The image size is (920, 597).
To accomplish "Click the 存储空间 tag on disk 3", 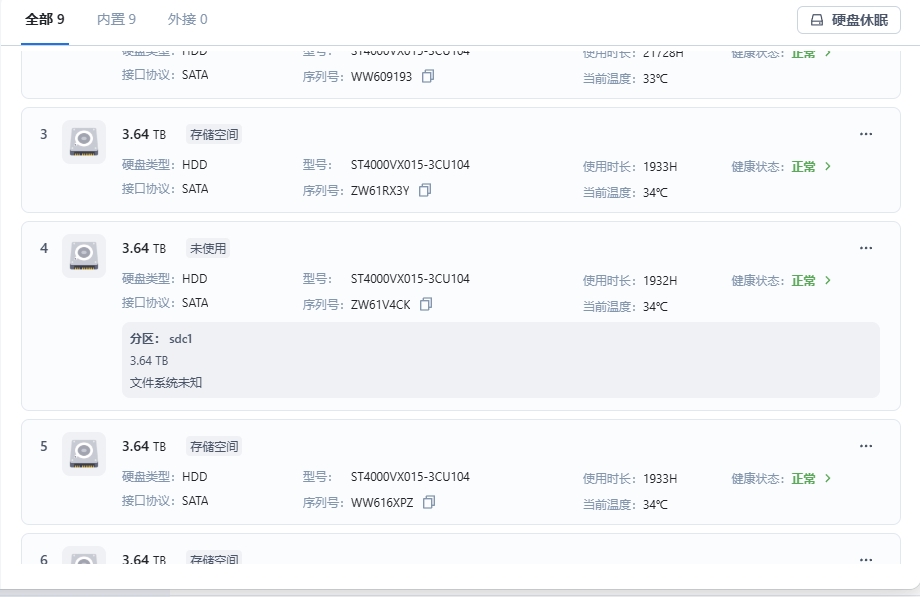I will point(214,134).
